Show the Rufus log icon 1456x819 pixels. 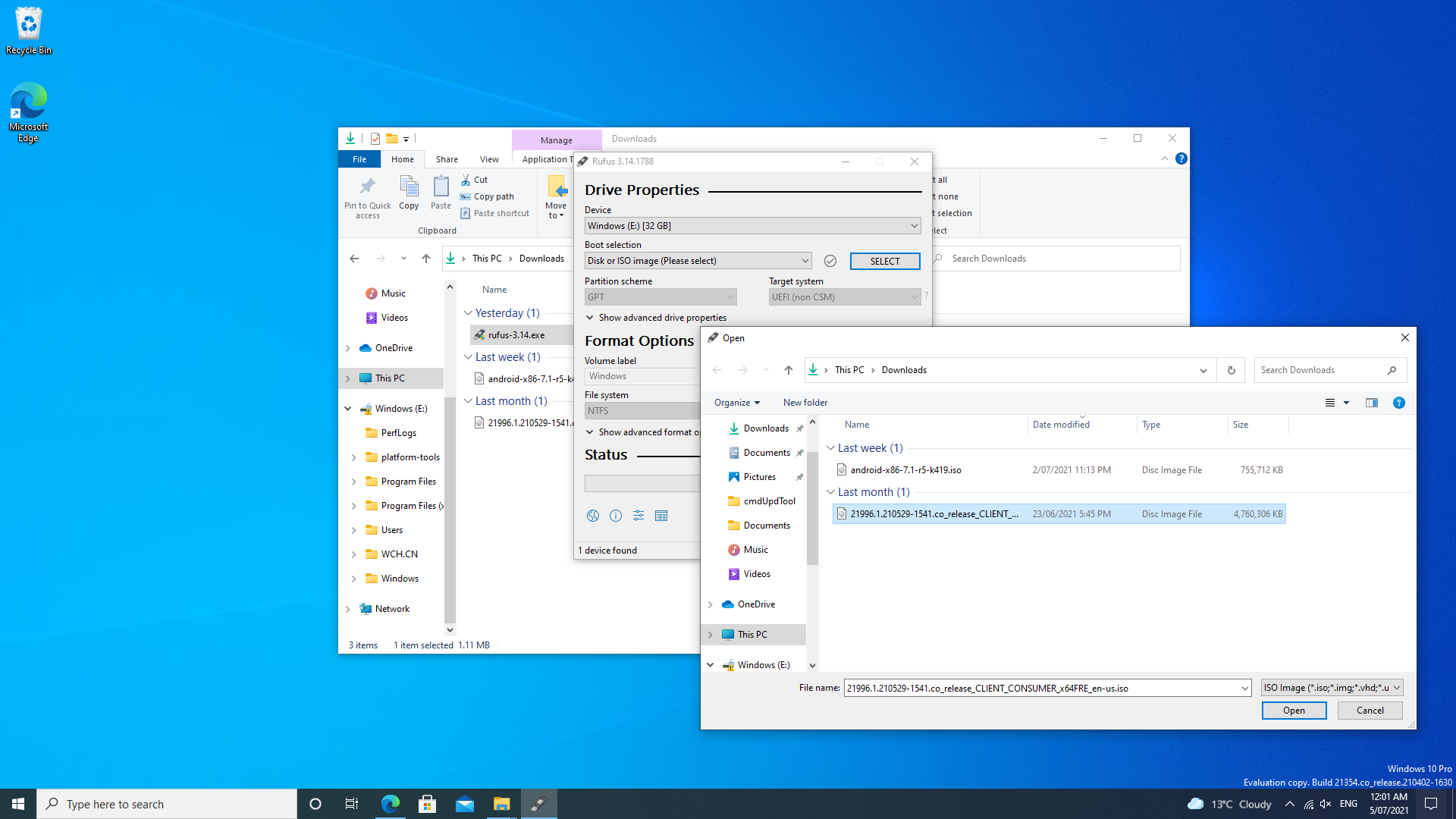(x=661, y=516)
